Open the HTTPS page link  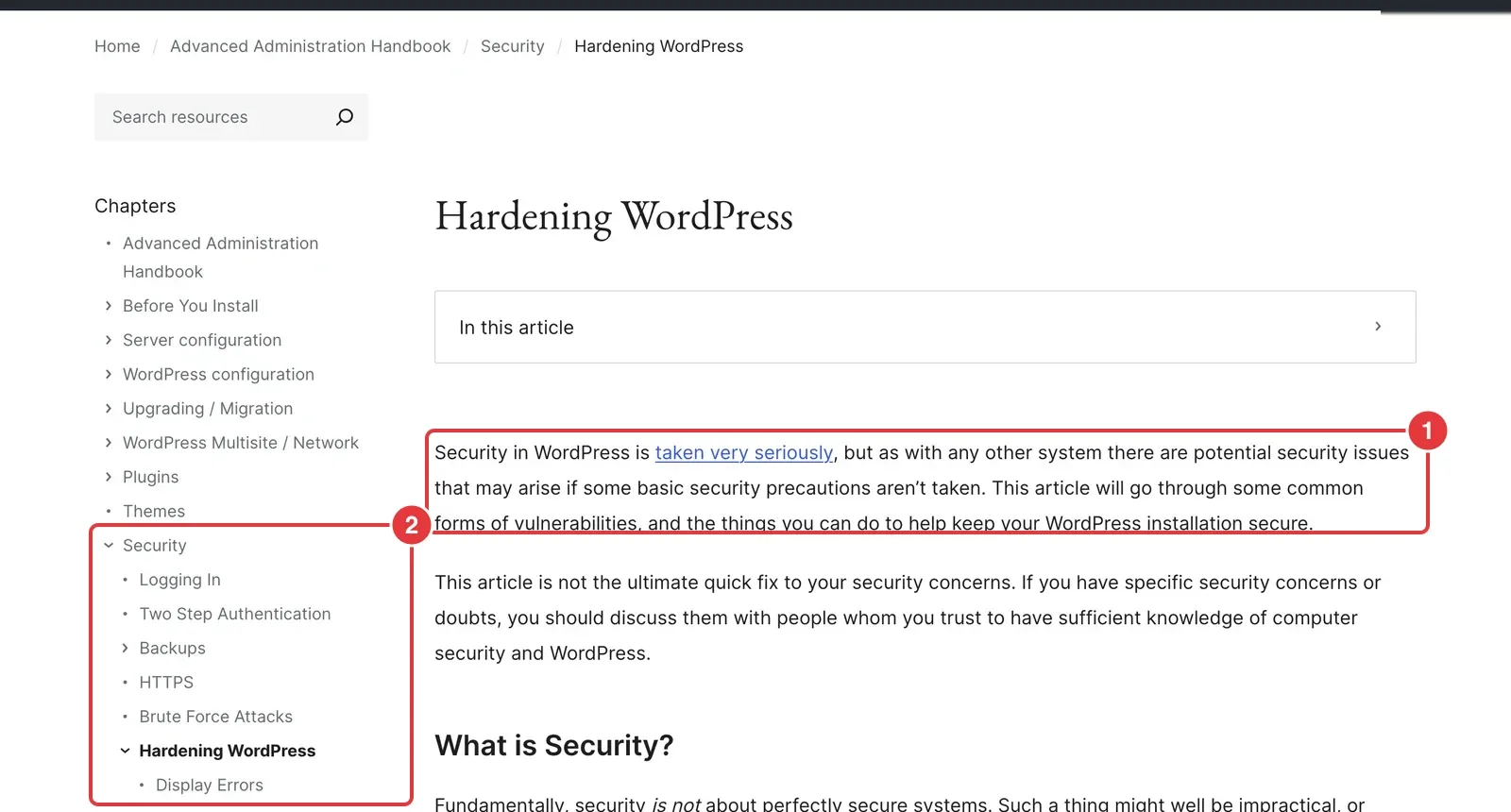click(x=166, y=682)
